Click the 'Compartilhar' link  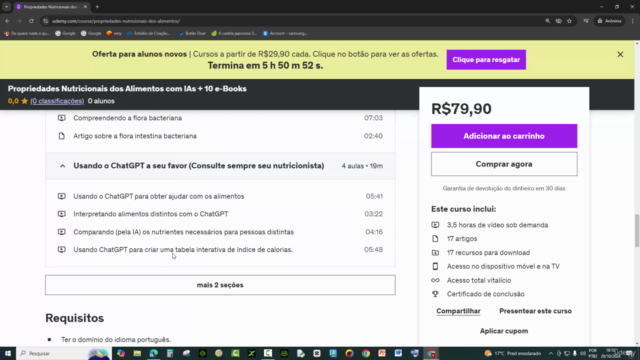click(458, 311)
